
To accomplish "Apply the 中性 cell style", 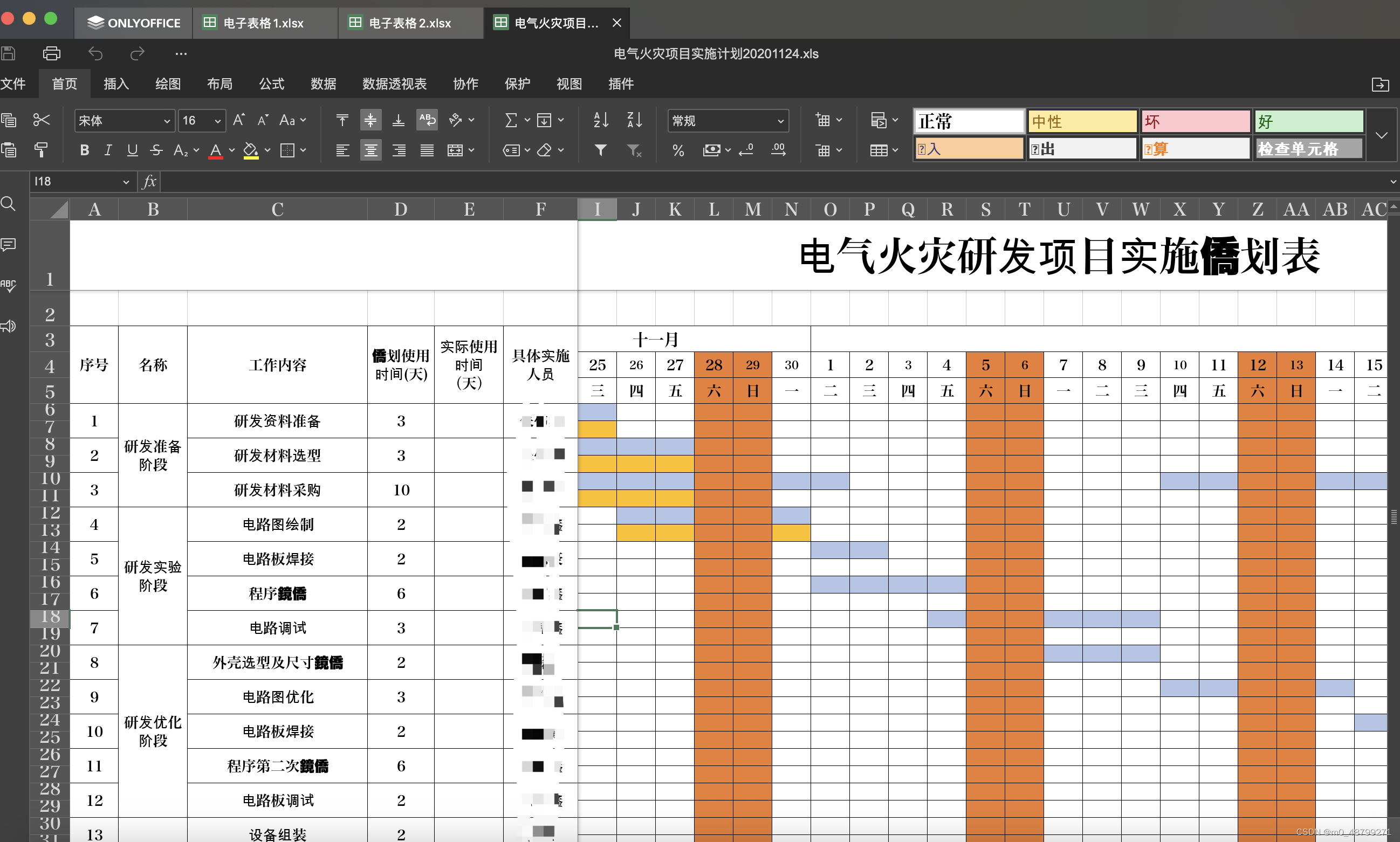I will click(1082, 121).
